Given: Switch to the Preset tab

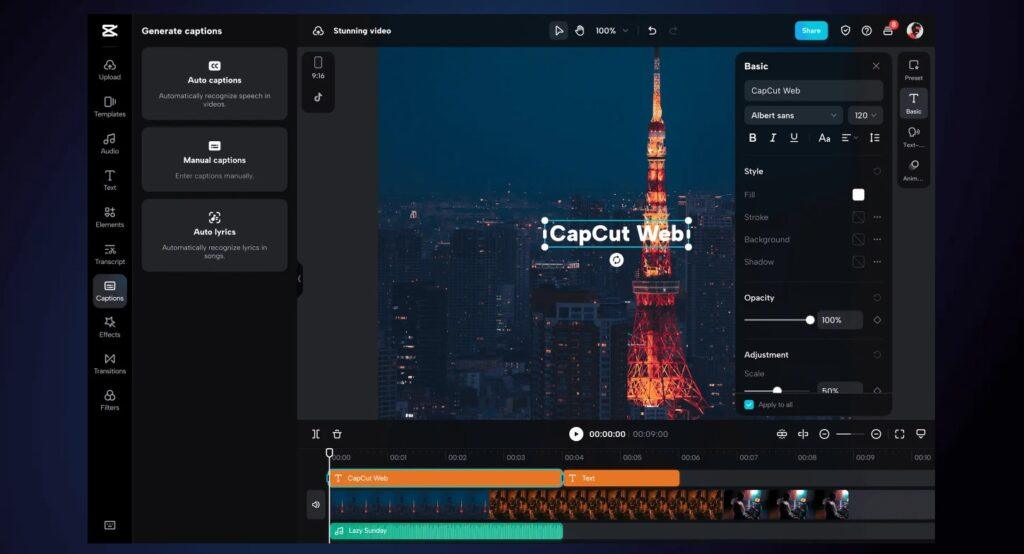Looking at the screenshot, I should pyautogui.click(x=913, y=70).
